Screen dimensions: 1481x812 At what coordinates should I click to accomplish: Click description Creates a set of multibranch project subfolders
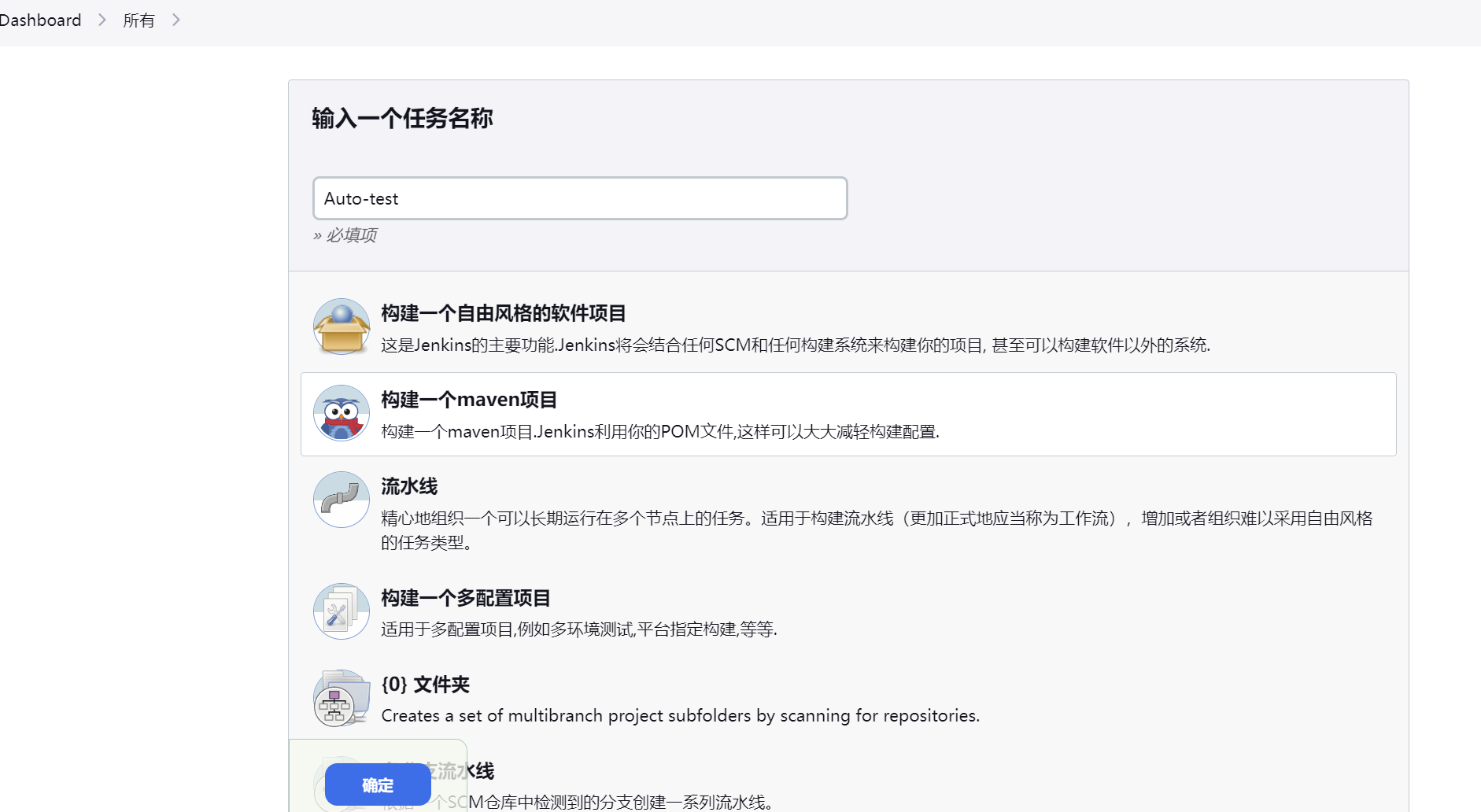pos(681,716)
